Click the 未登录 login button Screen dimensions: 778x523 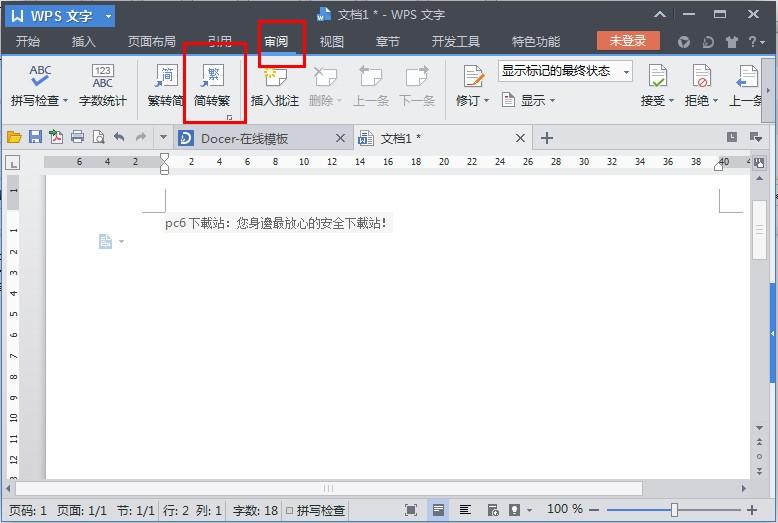click(x=628, y=41)
